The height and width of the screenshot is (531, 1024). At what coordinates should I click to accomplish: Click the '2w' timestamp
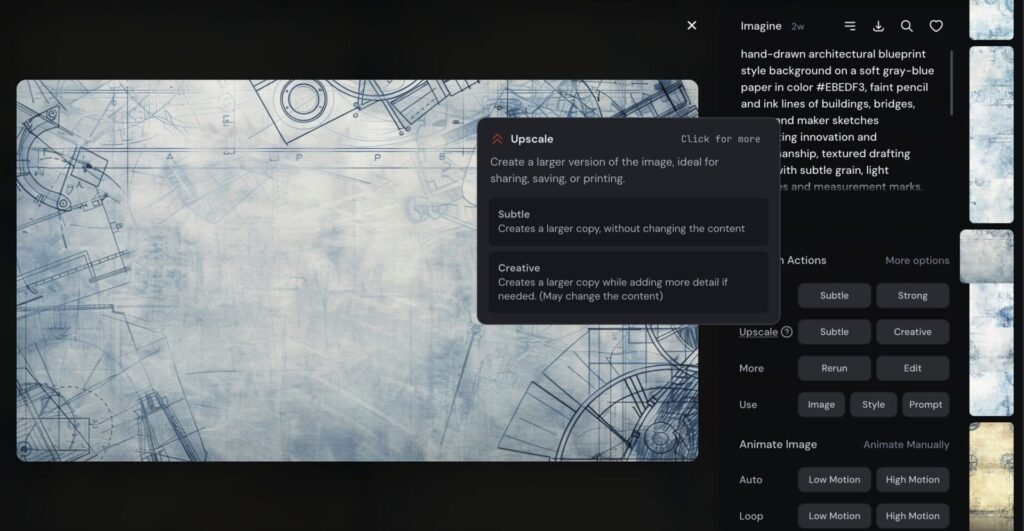[x=797, y=27]
